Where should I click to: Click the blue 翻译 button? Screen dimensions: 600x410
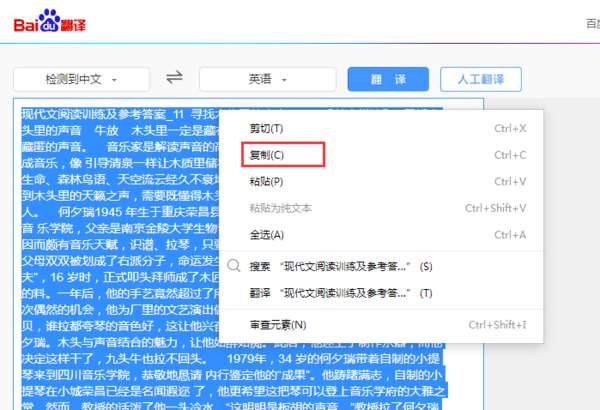point(388,79)
